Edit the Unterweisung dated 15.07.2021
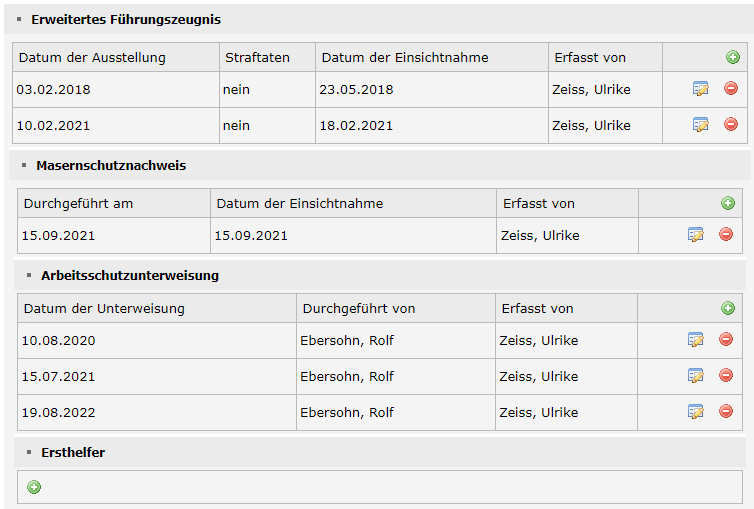The image size is (754, 509). [x=696, y=376]
